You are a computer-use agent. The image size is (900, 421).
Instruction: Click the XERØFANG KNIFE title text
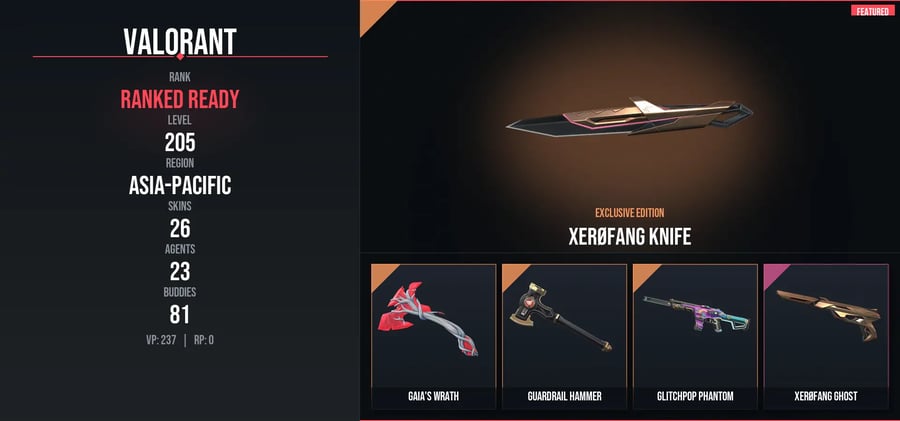[x=630, y=237]
